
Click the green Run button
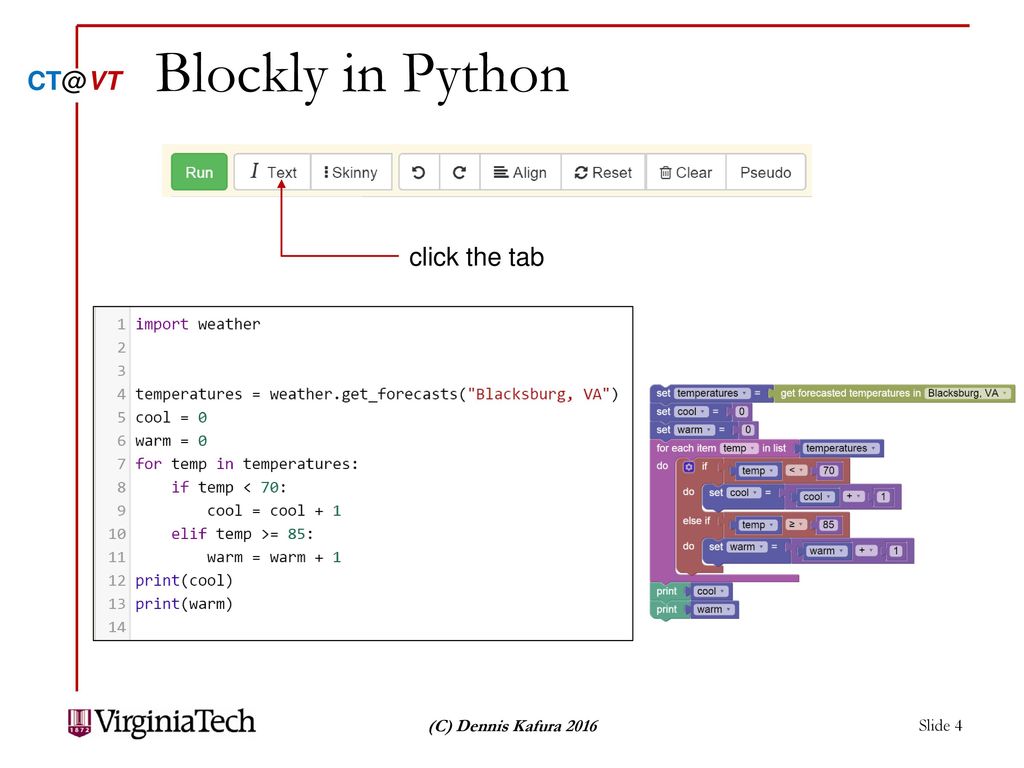point(199,172)
